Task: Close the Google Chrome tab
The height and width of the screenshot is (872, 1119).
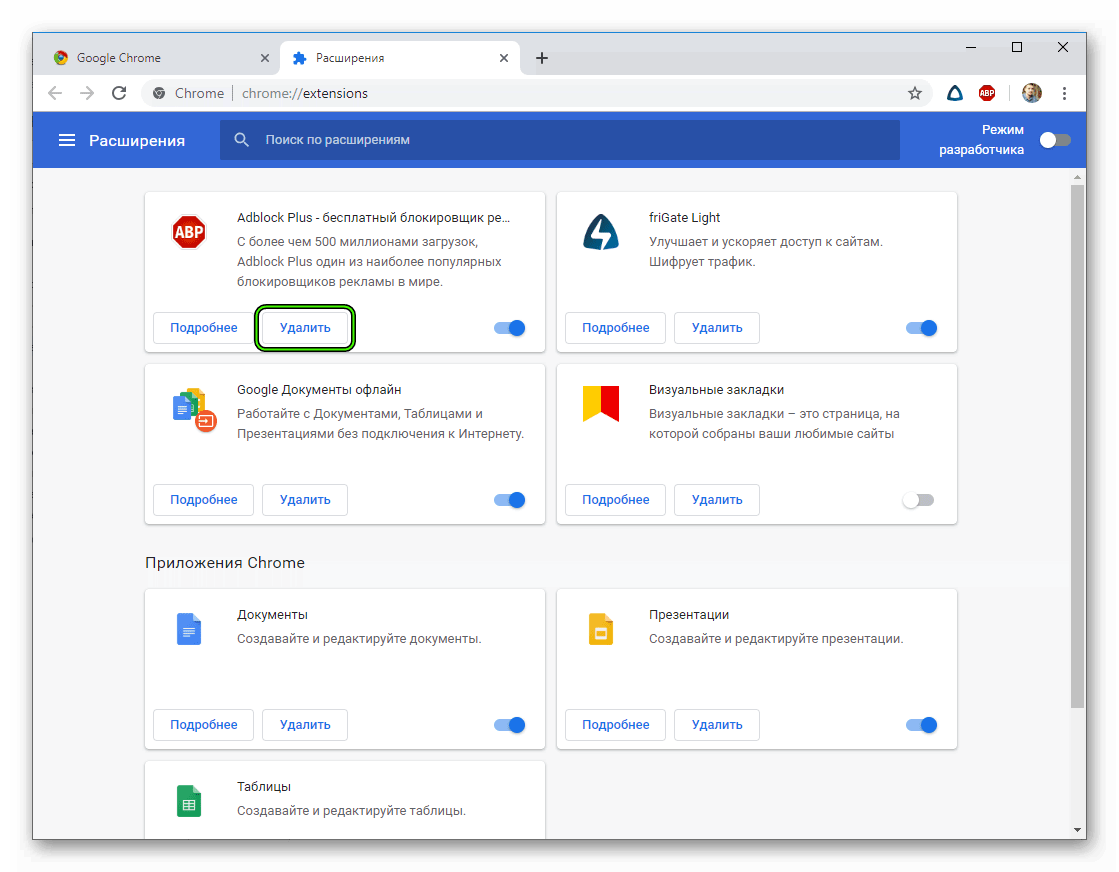Action: click(265, 58)
